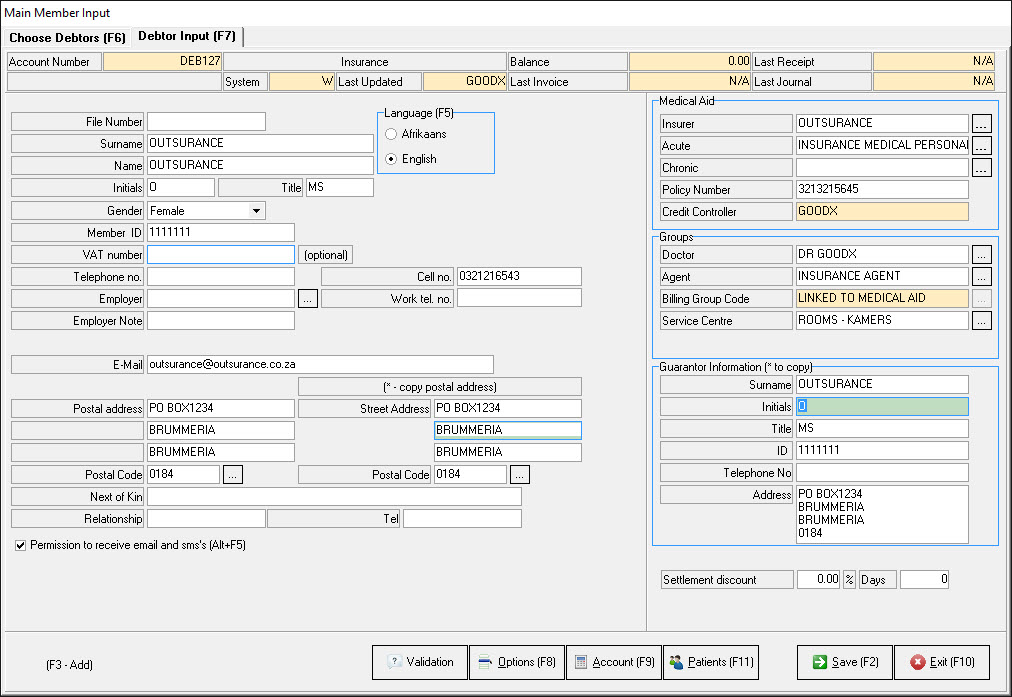The image size is (1012, 697).
Task: Expand the Gender dropdown
Action: tap(256, 211)
